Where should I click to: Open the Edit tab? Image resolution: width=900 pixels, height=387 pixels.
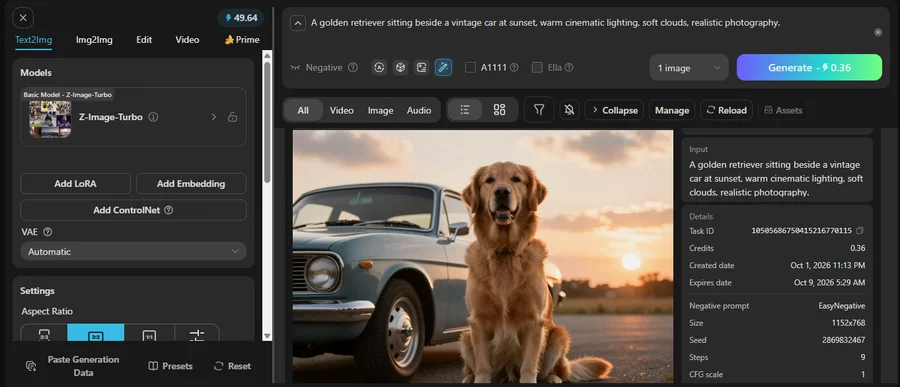tap(144, 40)
